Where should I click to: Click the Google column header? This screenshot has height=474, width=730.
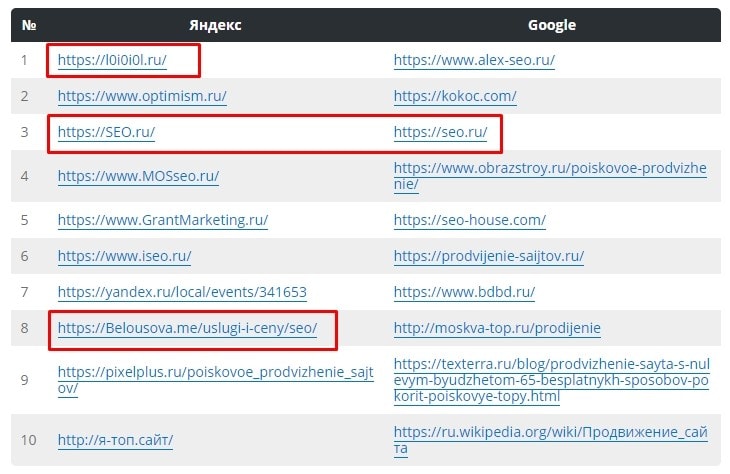click(x=552, y=25)
